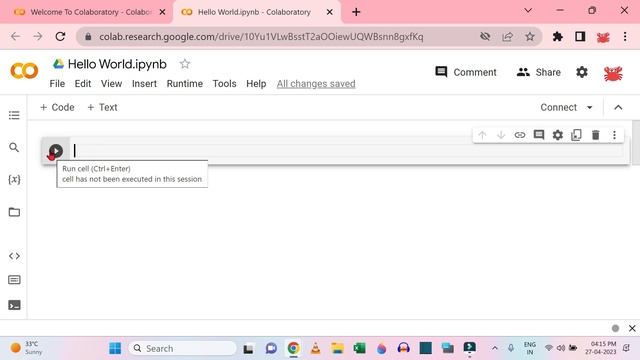Open the code snippets panel
The image size is (640, 360).
coord(14,256)
